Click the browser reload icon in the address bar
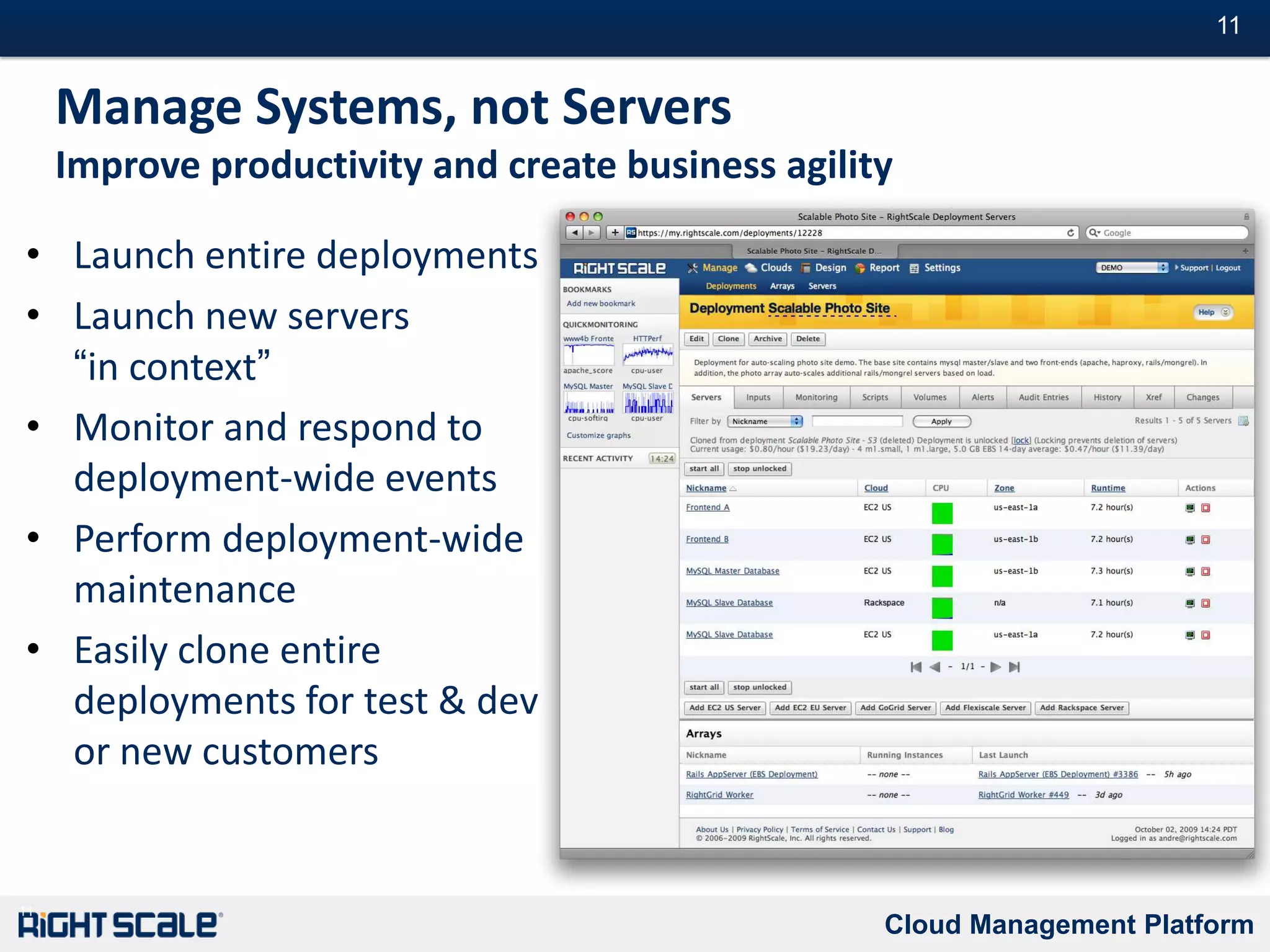 [1070, 233]
